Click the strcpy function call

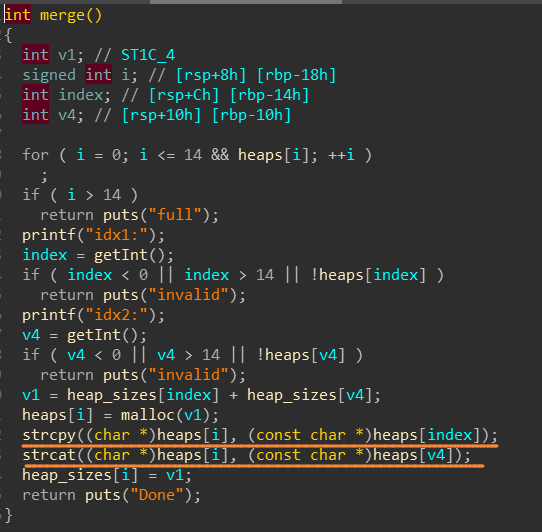49,435
